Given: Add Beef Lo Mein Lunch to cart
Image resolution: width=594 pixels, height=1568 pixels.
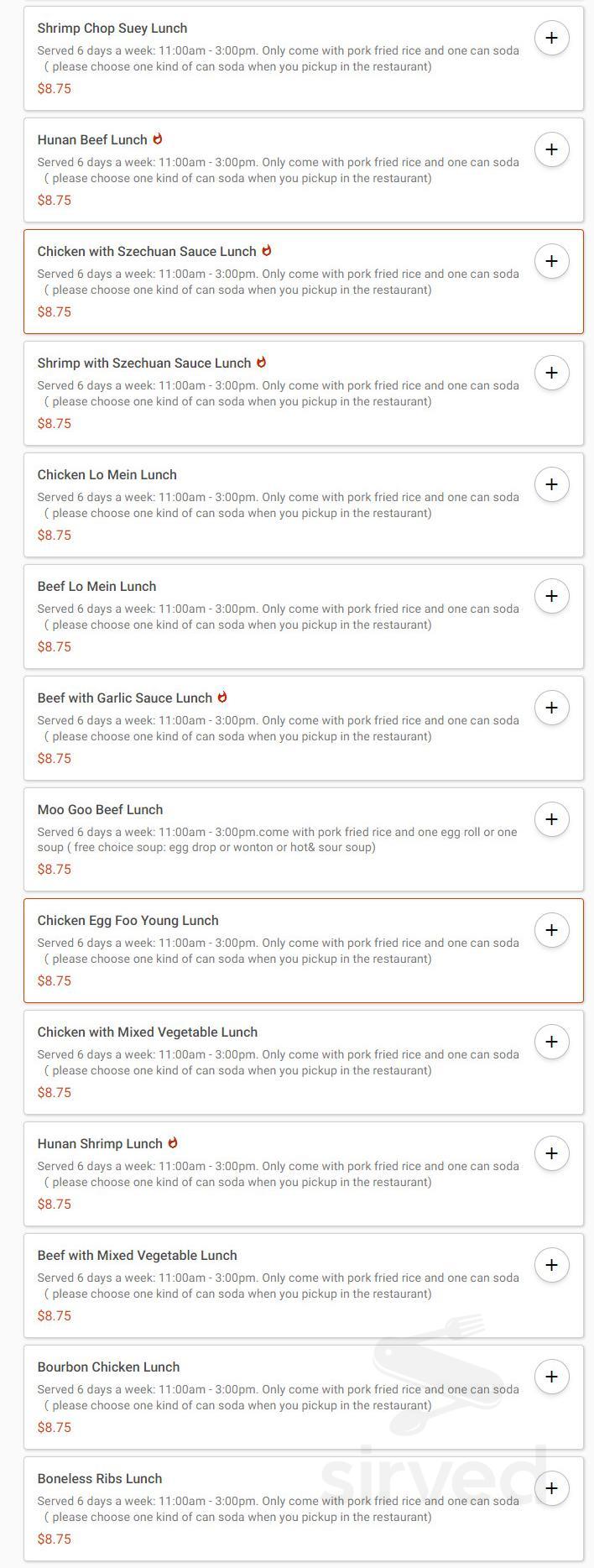Looking at the screenshot, I should point(552,596).
